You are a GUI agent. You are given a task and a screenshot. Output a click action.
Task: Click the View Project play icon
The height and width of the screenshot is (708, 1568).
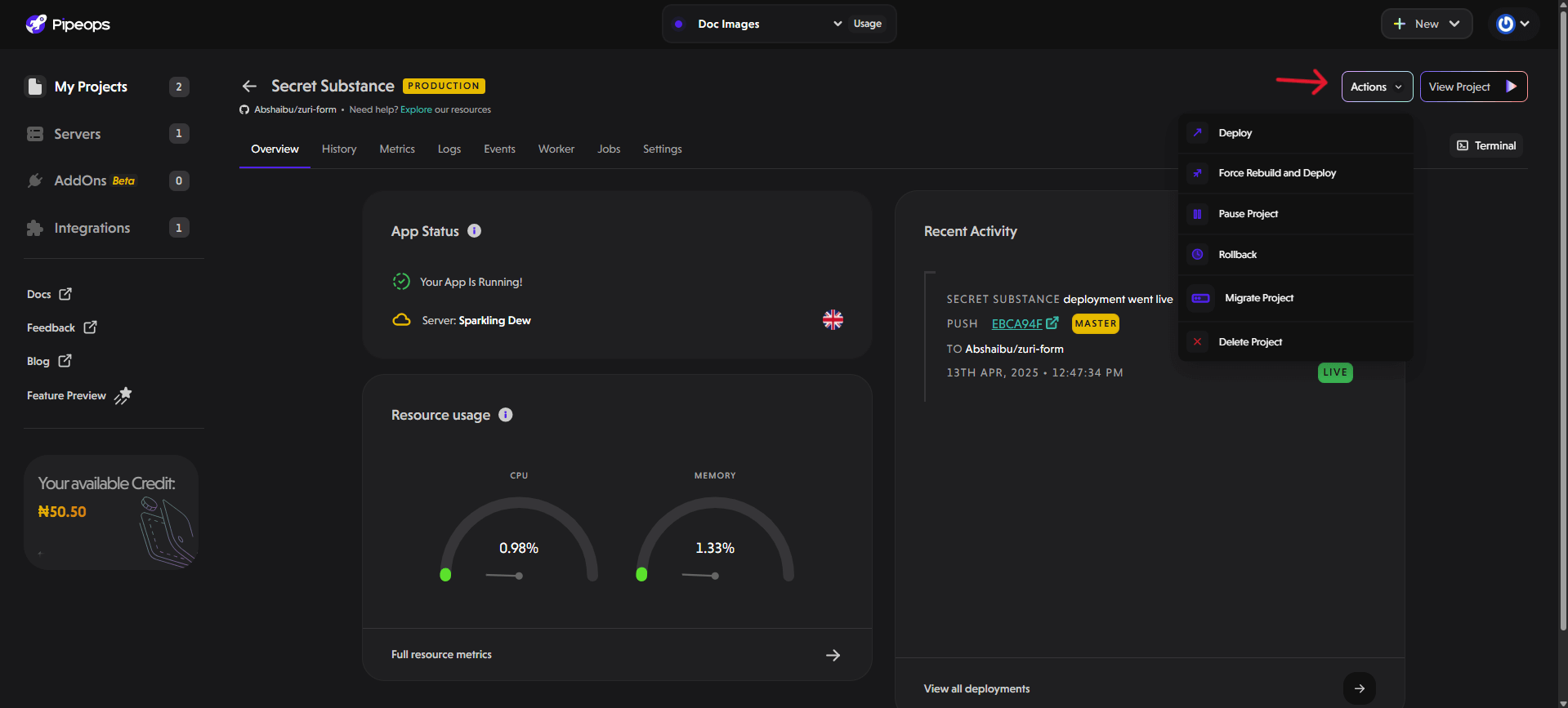point(1511,87)
